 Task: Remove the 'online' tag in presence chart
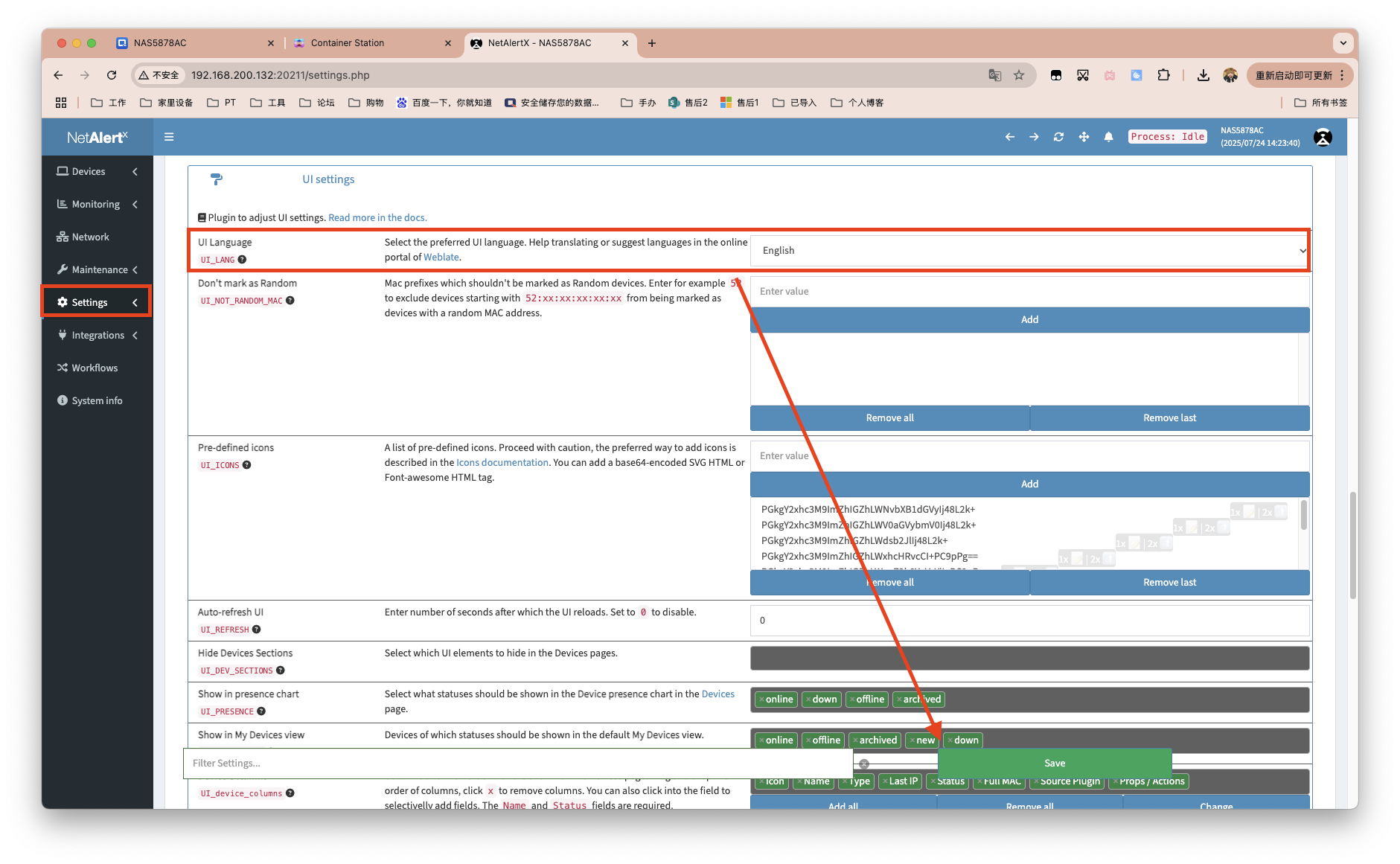tap(761, 700)
